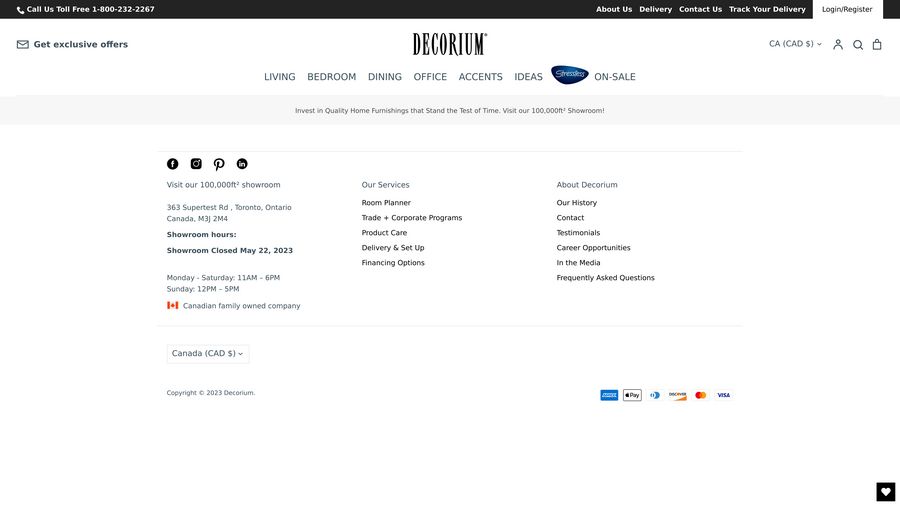Click the Sunday: 12PM – 5PM text
Image resolution: width=900 pixels, height=506 pixels.
pyautogui.click(x=203, y=289)
